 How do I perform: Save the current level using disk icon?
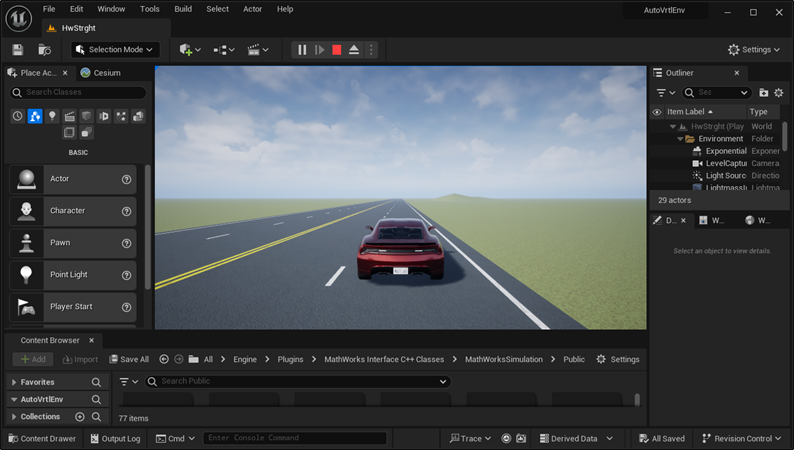(18, 50)
